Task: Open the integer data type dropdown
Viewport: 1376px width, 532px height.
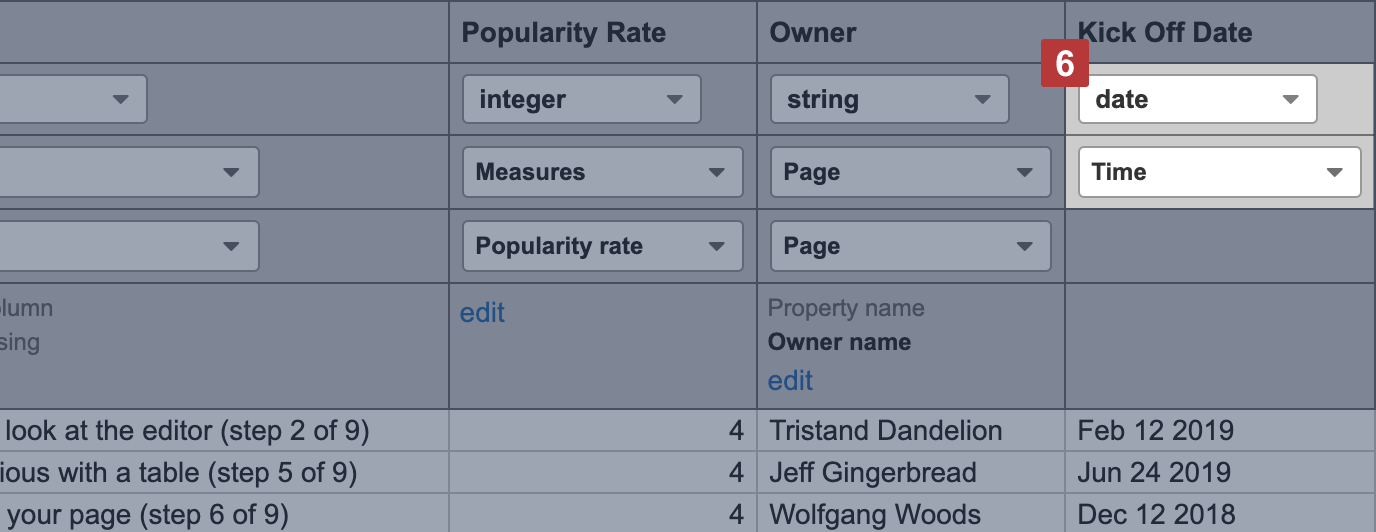Action: 581,100
